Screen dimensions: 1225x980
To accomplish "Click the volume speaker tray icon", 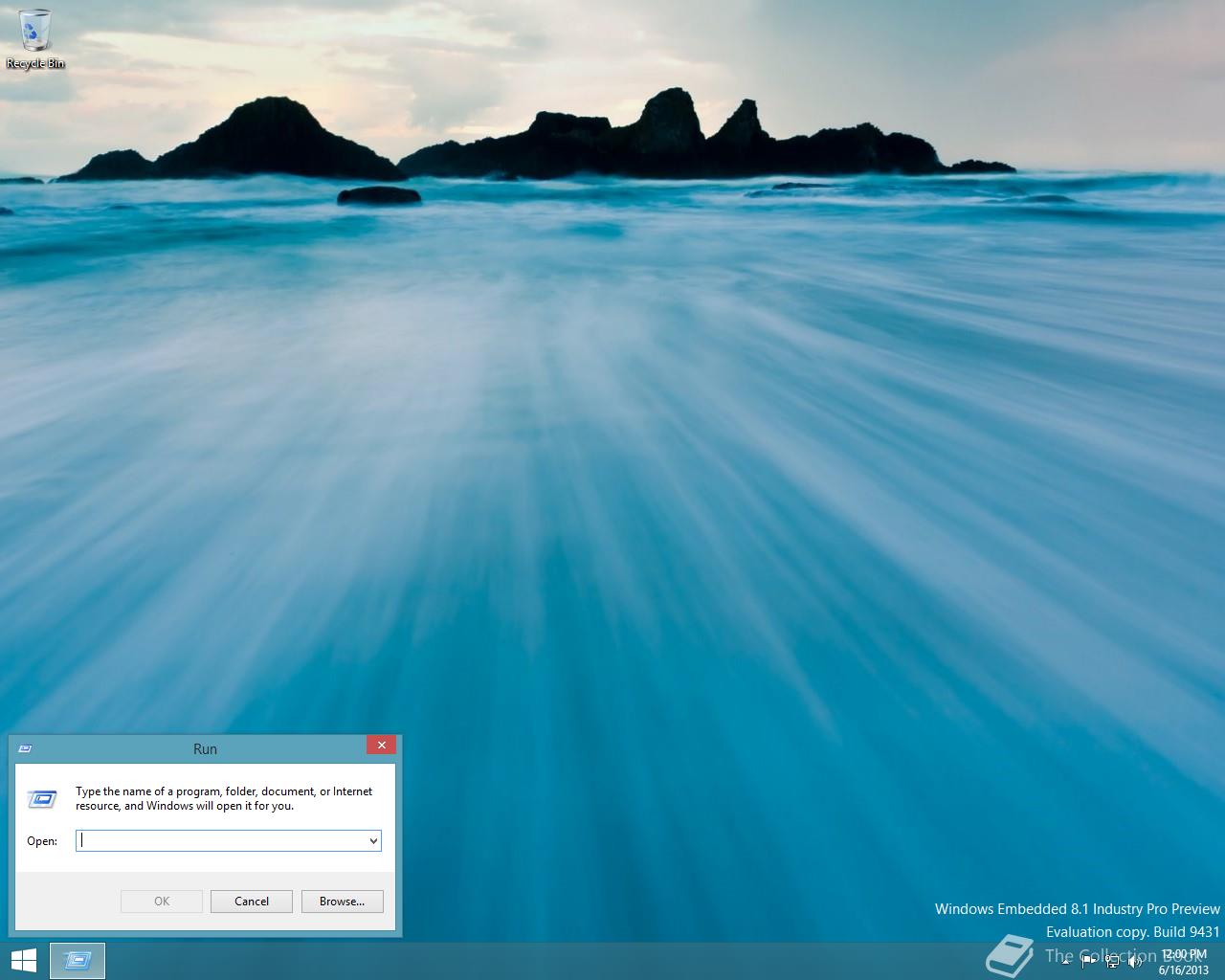I will pyautogui.click(x=1135, y=962).
